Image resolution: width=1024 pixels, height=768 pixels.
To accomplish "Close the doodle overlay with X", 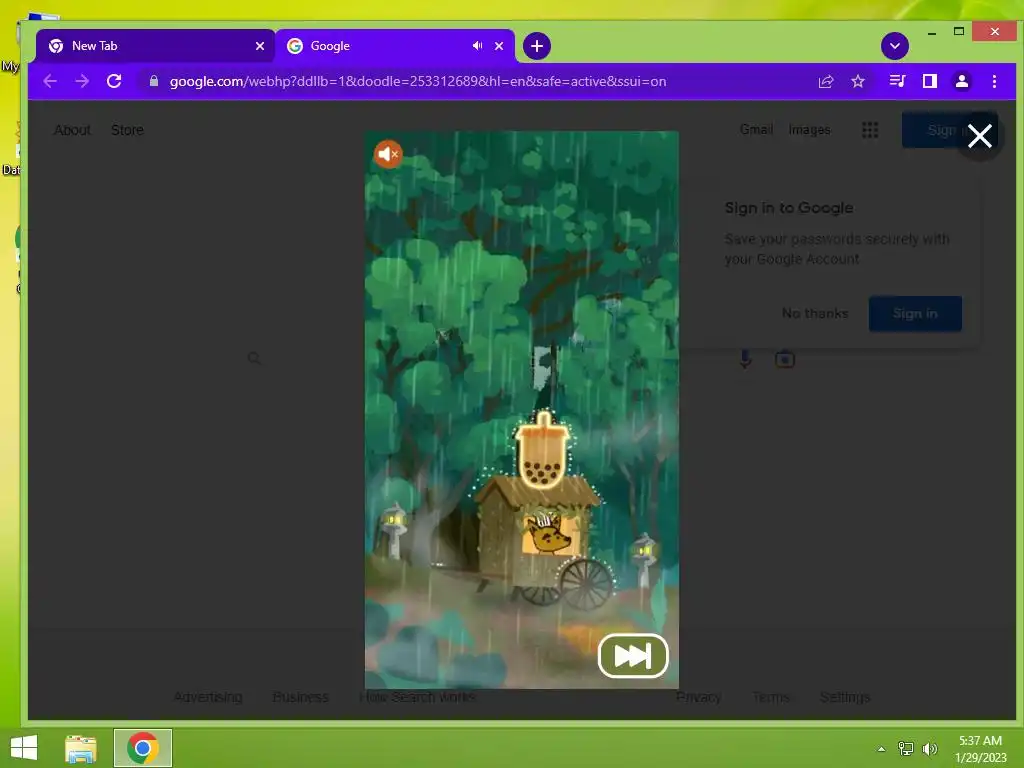I will (980, 136).
